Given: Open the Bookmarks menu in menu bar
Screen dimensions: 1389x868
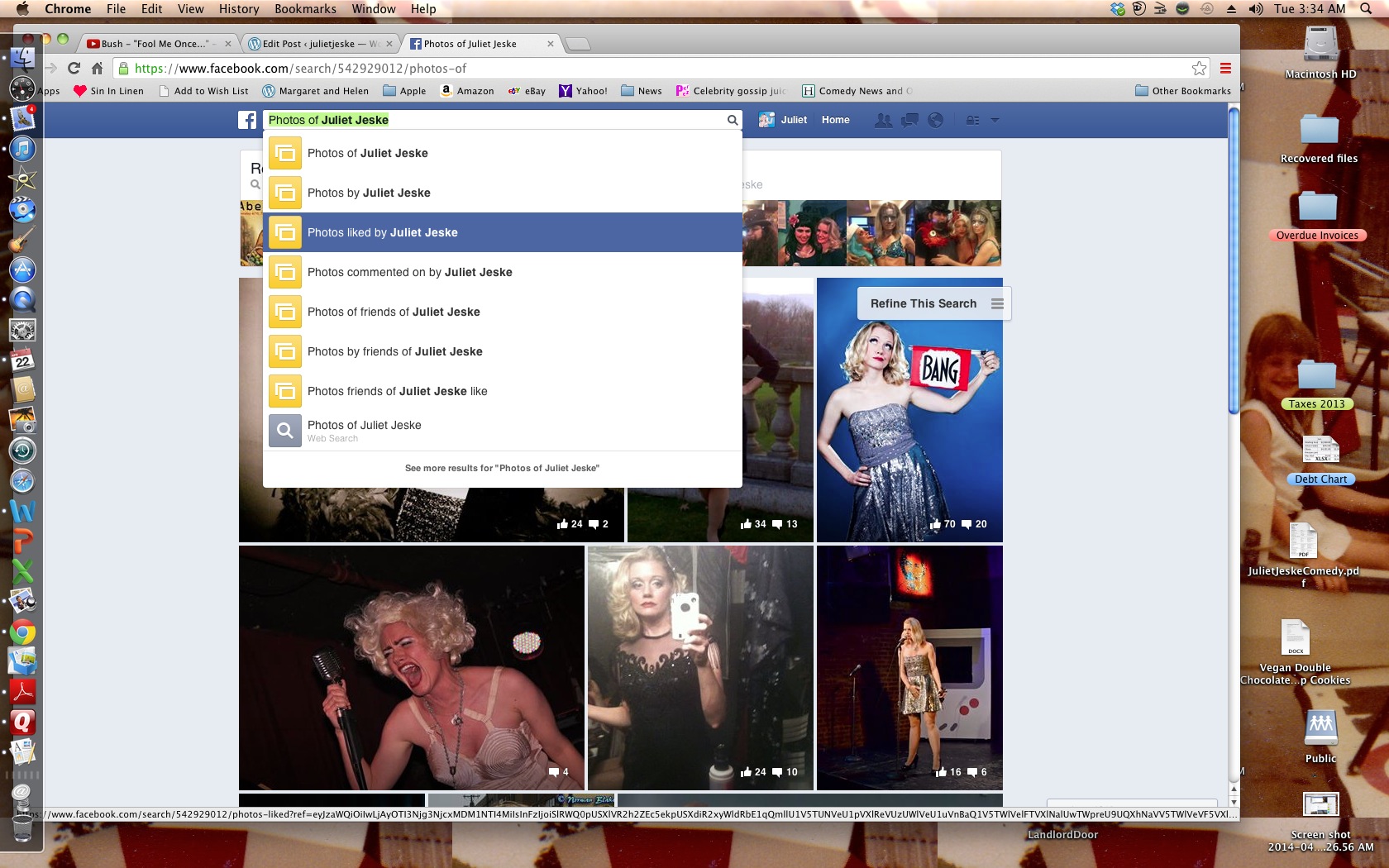Looking at the screenshot, I should point(305,9).
